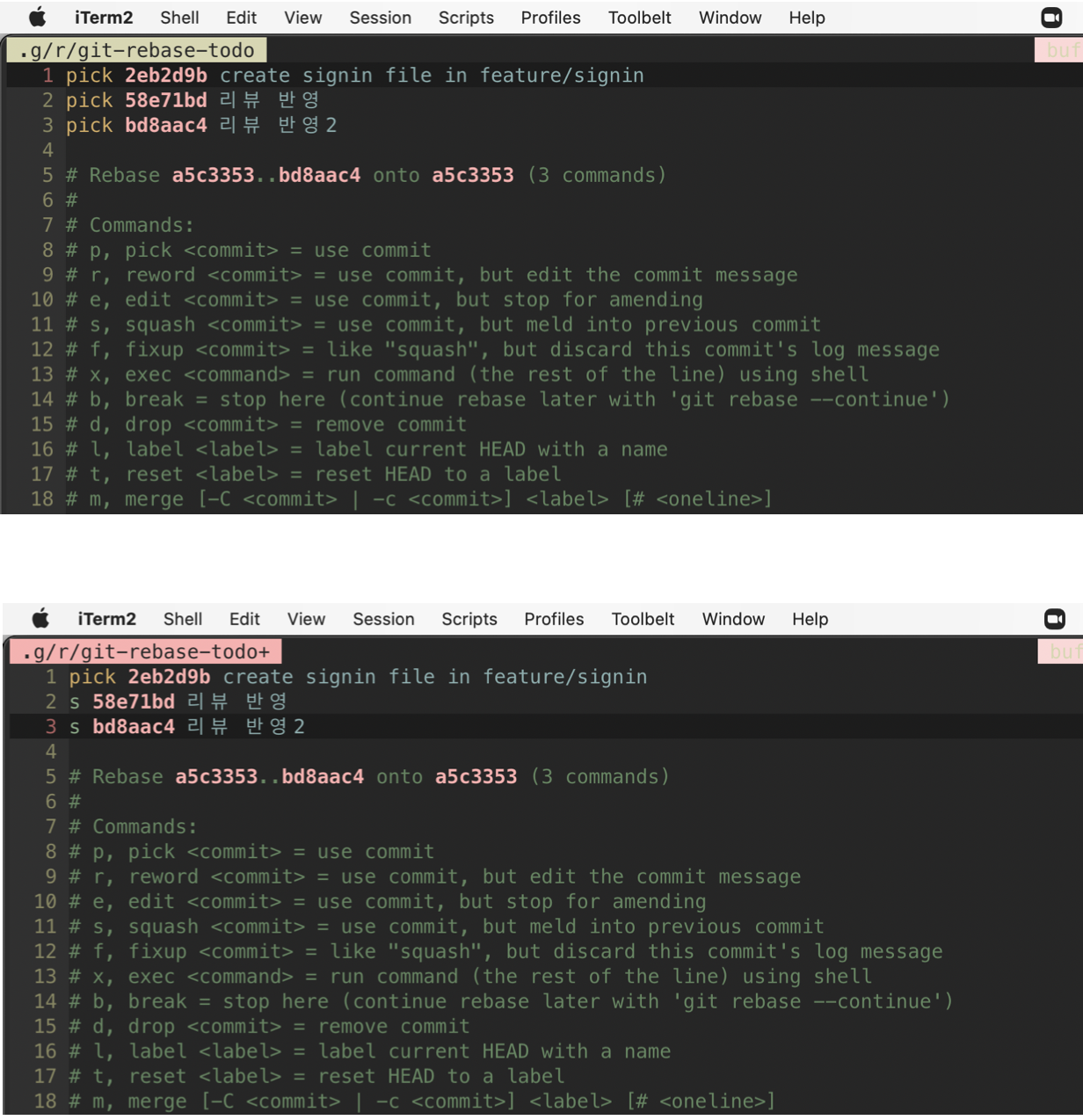The image size is (1083, 1120).
Task: Click 'feature/signin' text in lower editor
Action: click(x=565, y=677)
